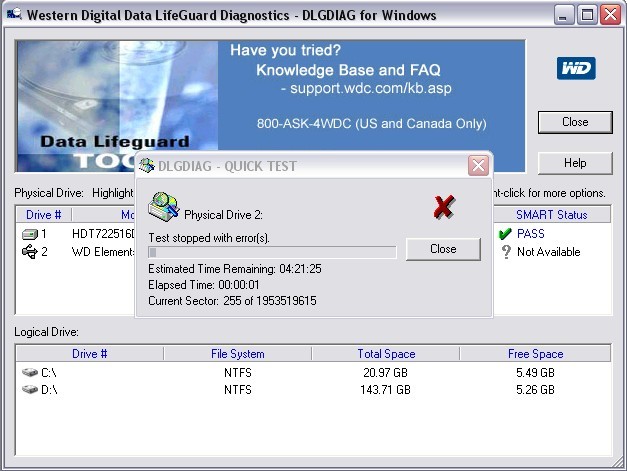Screen dimensions: 627x471
Task: Click the 5.26 GB free space value
Action: pos(535,389)
